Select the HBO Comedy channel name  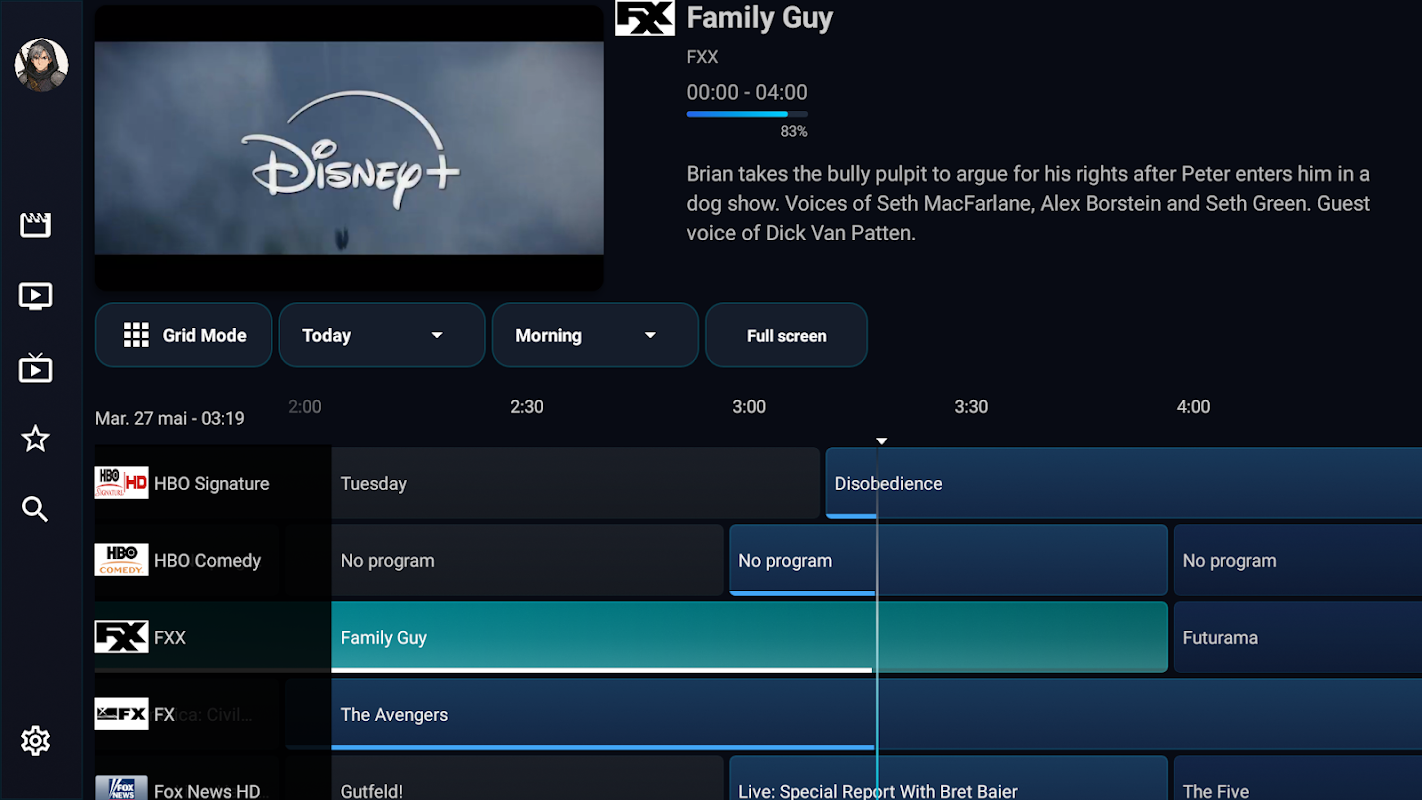[x=207, y=560]
